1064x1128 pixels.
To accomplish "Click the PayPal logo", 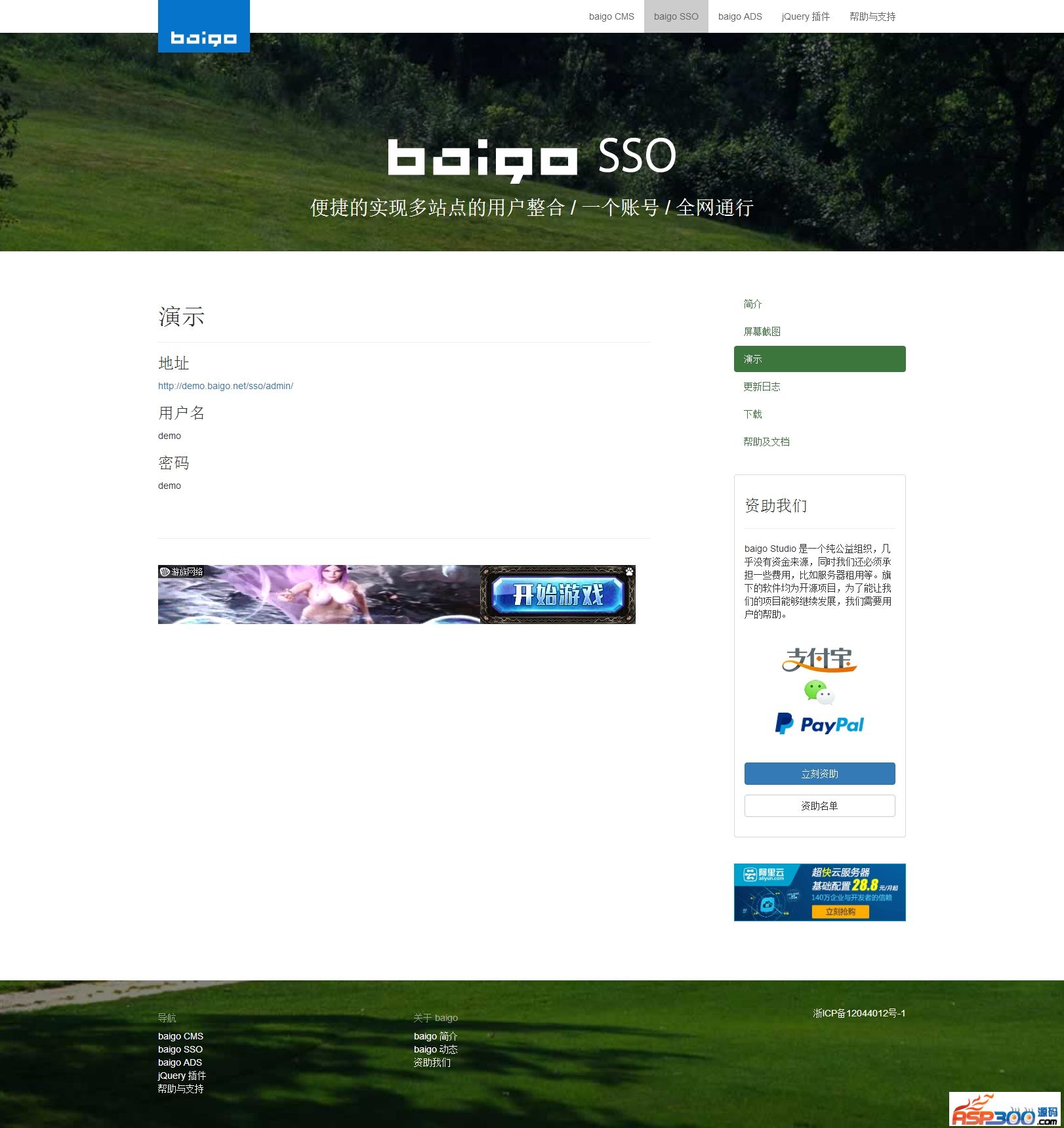I will (x=819, y=724).
